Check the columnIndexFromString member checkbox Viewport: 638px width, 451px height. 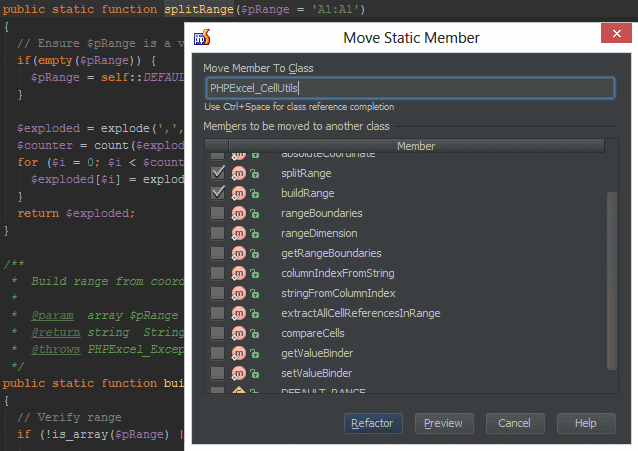(218, 273)
